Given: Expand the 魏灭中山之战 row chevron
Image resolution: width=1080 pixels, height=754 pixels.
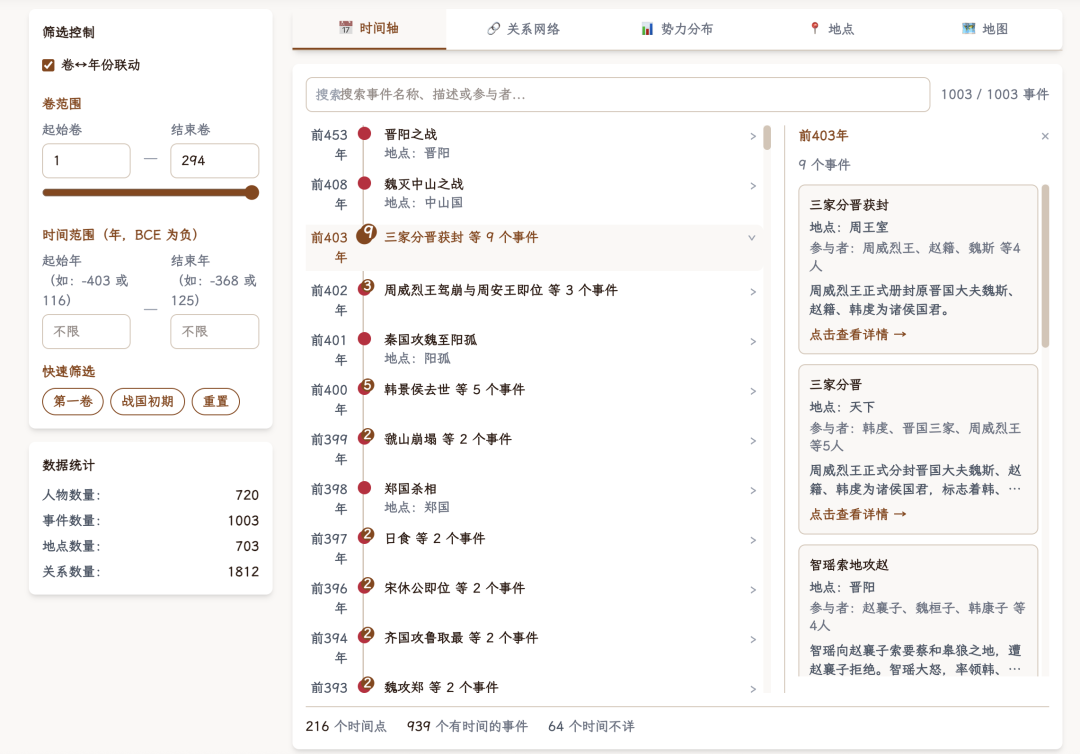Looking at the screenshot, I should coord(753,186).
